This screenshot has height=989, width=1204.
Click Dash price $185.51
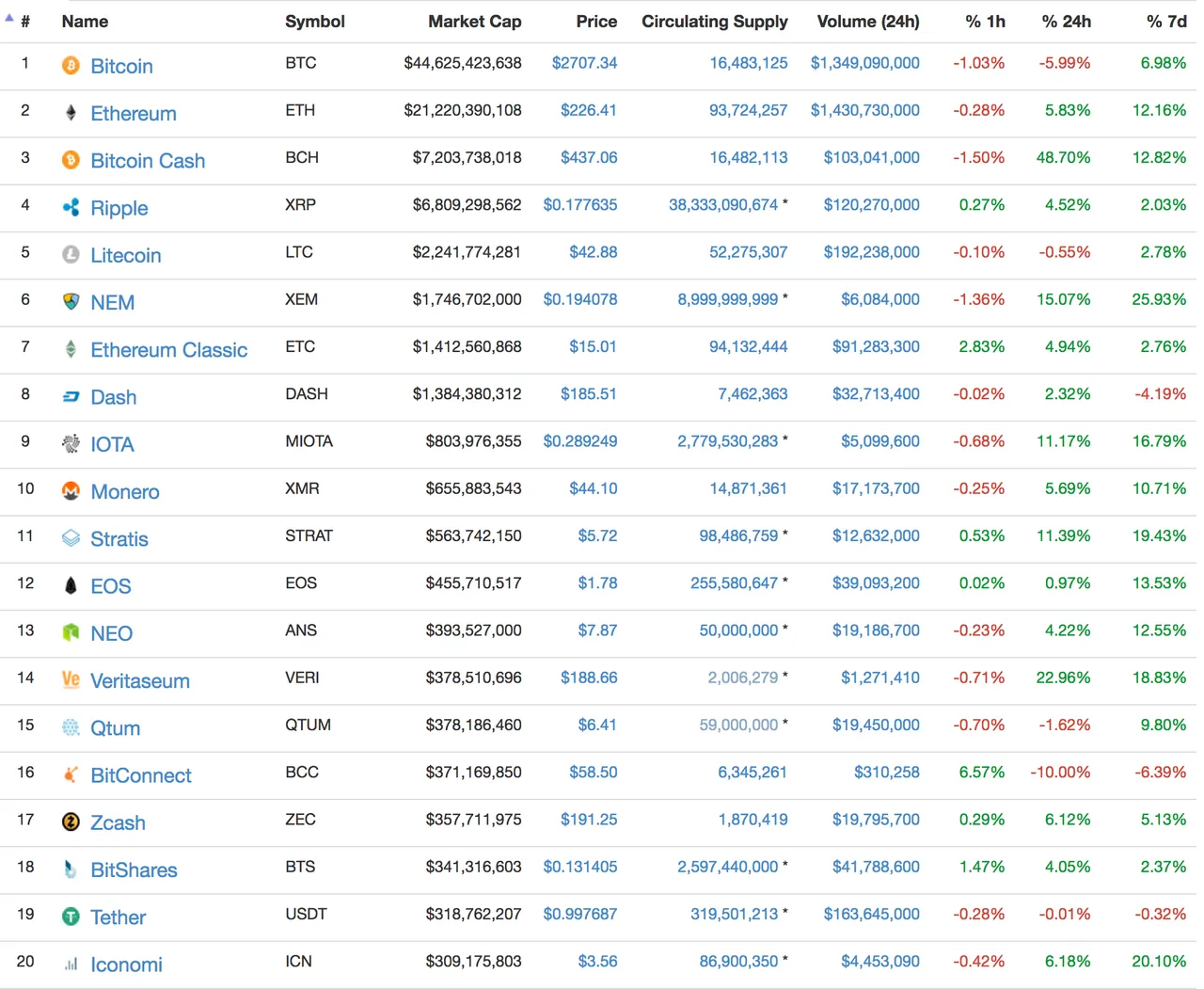(x=589, y=393)
